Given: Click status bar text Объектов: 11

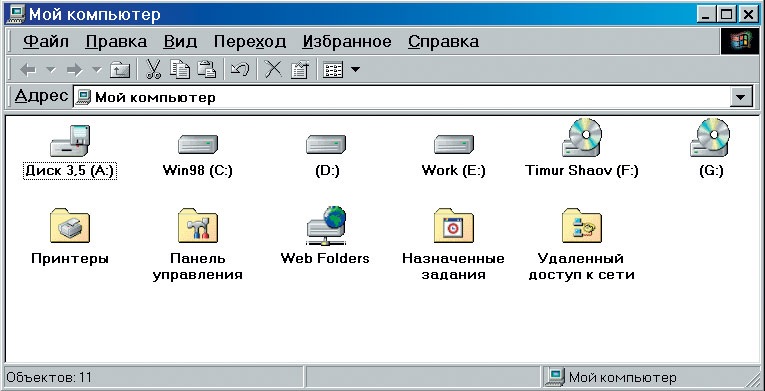Looking at the screenshot, I should (x=49, y=377).
